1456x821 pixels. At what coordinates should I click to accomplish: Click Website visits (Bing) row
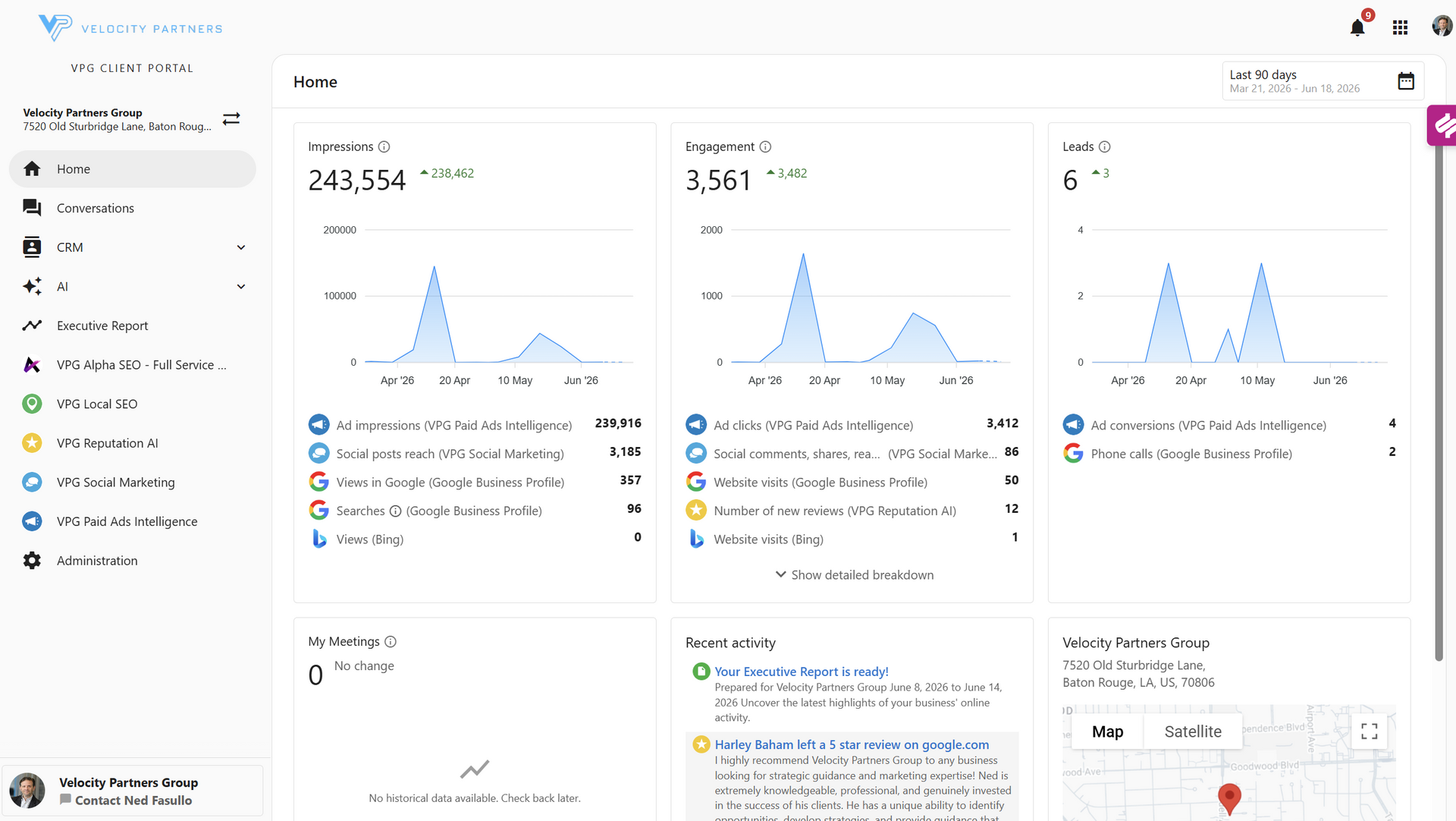click(x=852, y=539)
